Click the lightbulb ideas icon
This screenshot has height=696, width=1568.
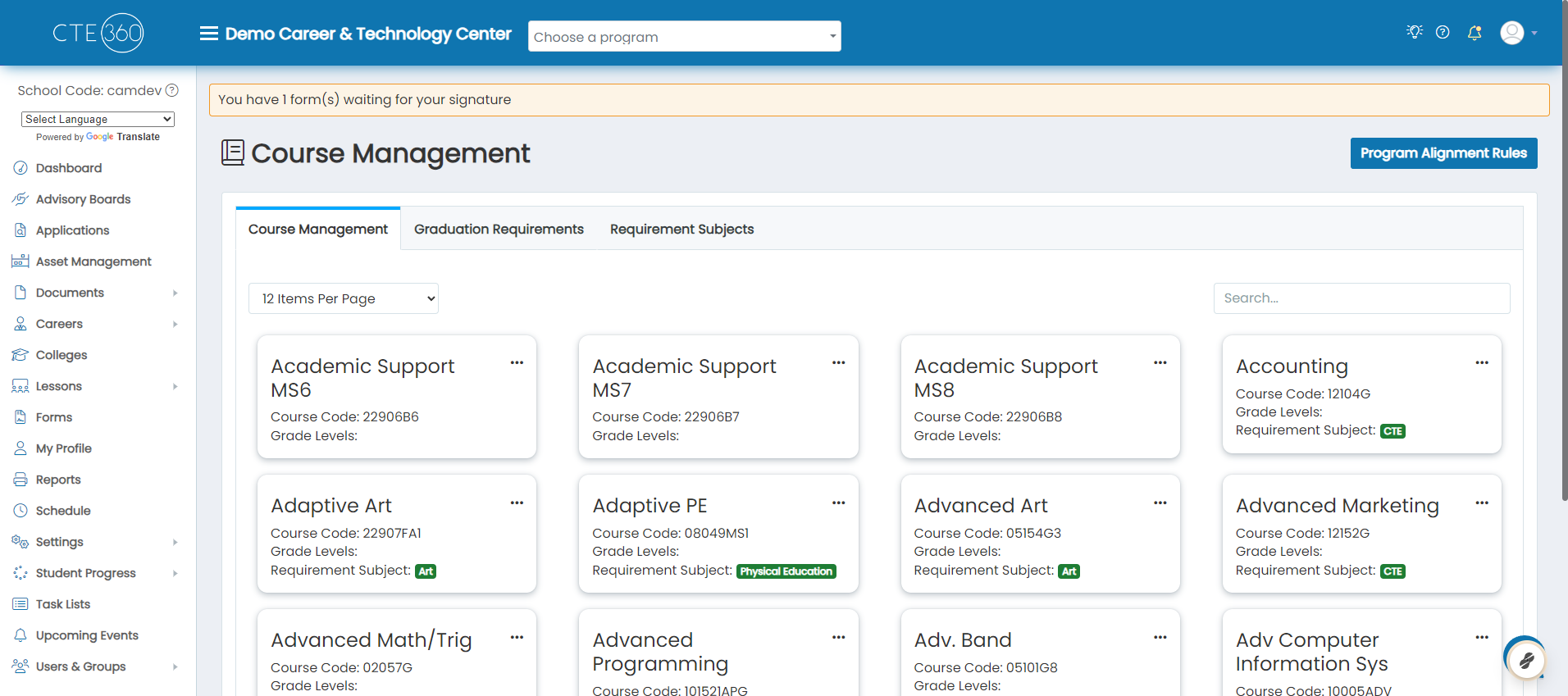pyautogui.click(x=1414, y=32)
